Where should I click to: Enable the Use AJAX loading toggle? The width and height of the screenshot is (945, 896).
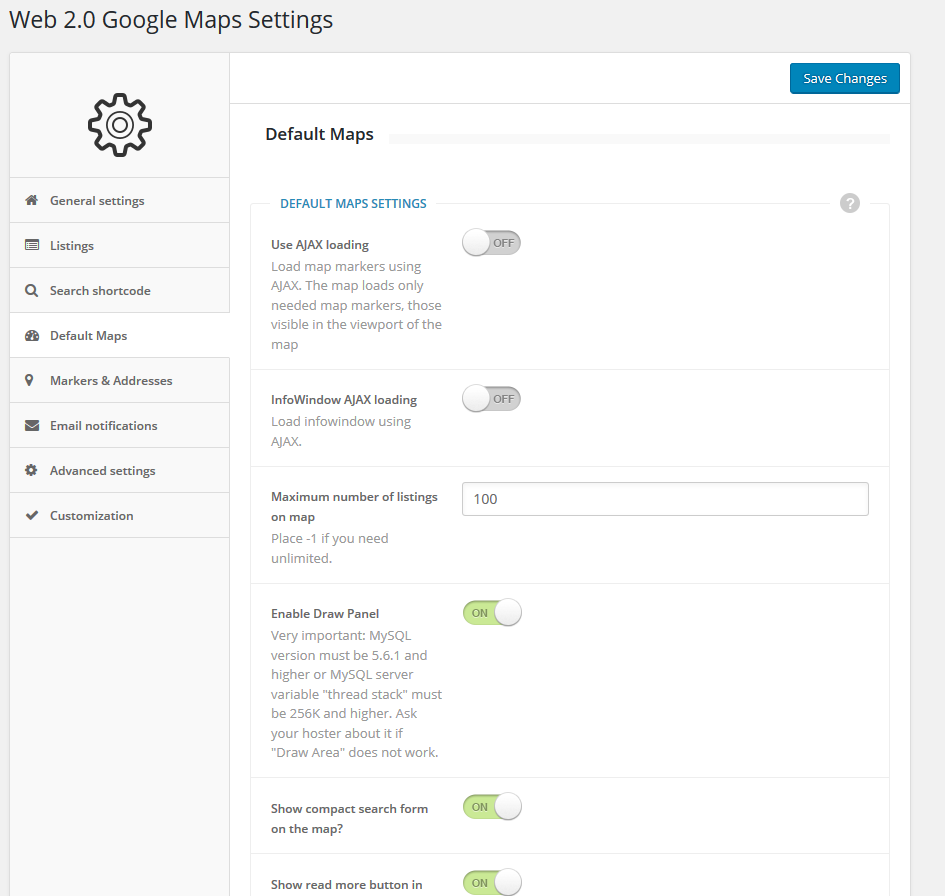[491, 243]
